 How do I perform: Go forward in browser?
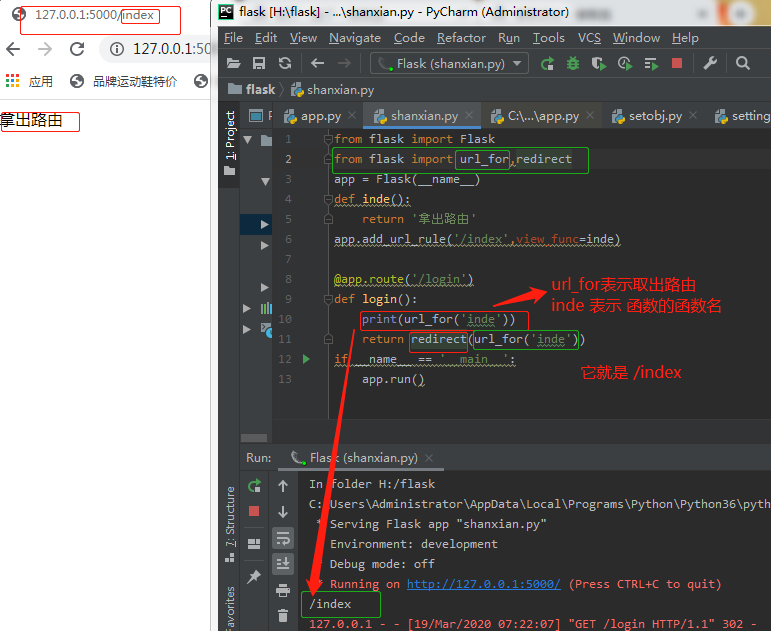point(45,49)
